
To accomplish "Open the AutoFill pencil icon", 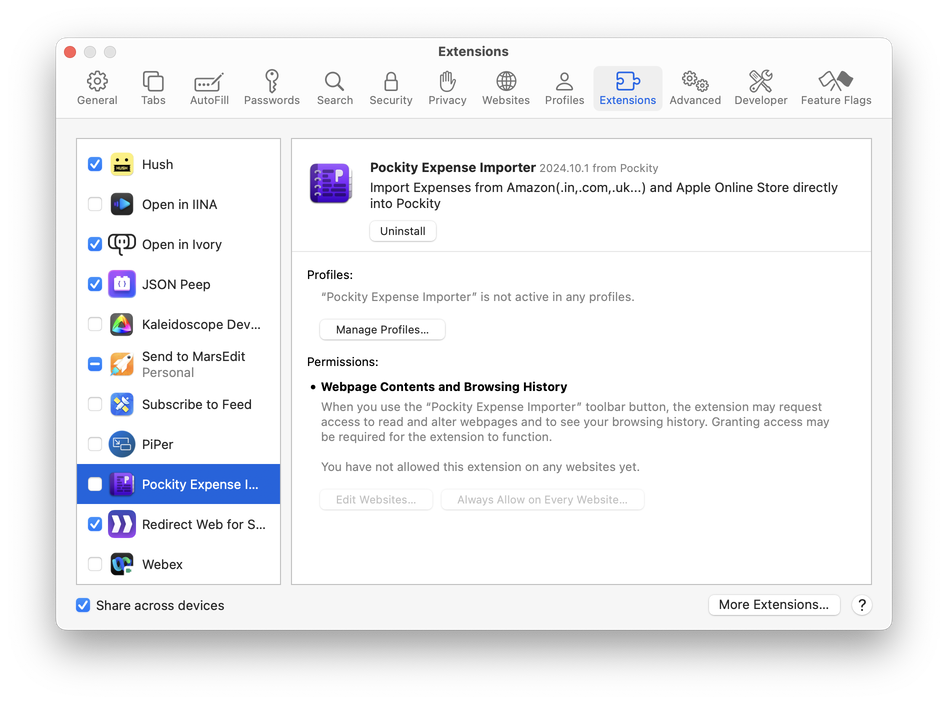I will click(209, 82).
